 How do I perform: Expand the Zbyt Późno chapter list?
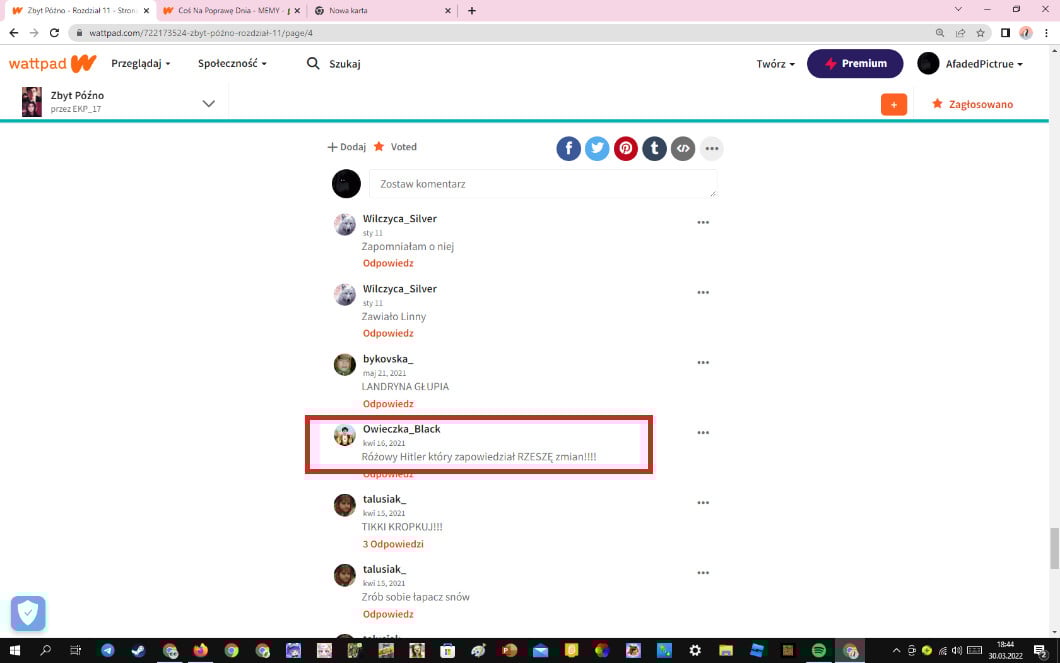click(208, 103)
